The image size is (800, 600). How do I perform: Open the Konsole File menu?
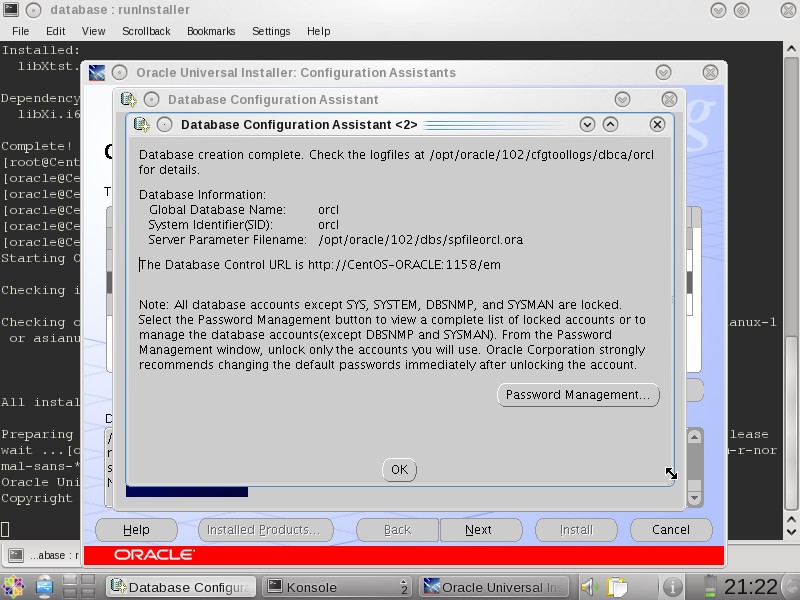20,31
